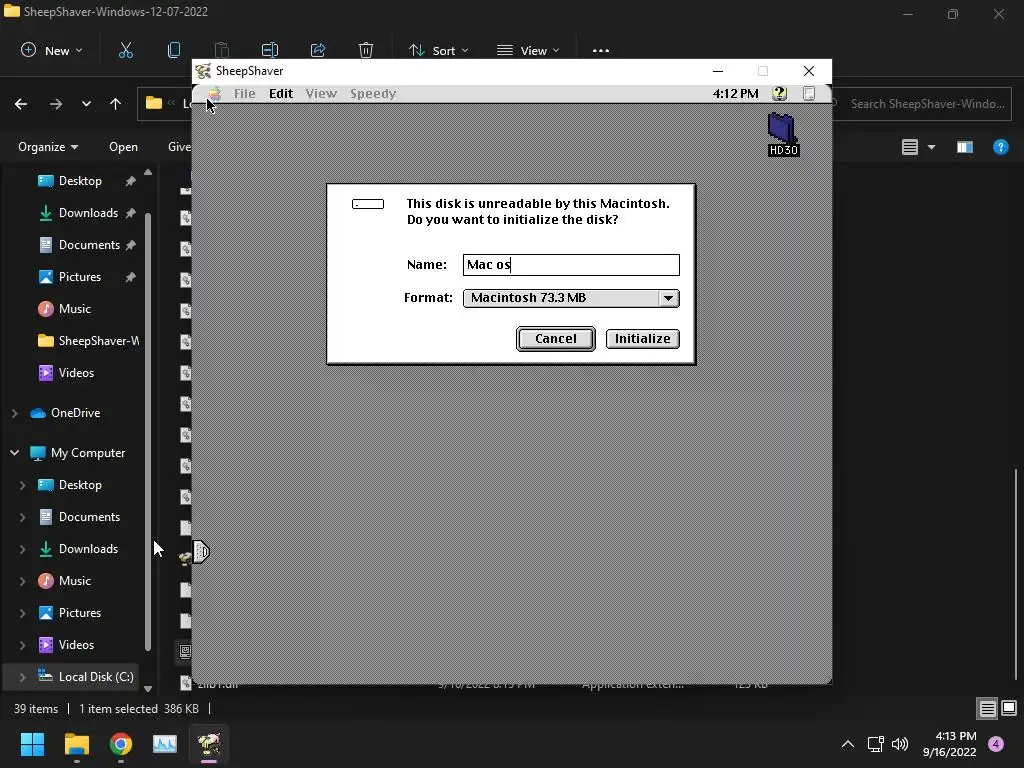Open the Format dropdown Macintosh 73.3 MB
The height and width of the screenshot is (768, 1024).
point(571,298)
